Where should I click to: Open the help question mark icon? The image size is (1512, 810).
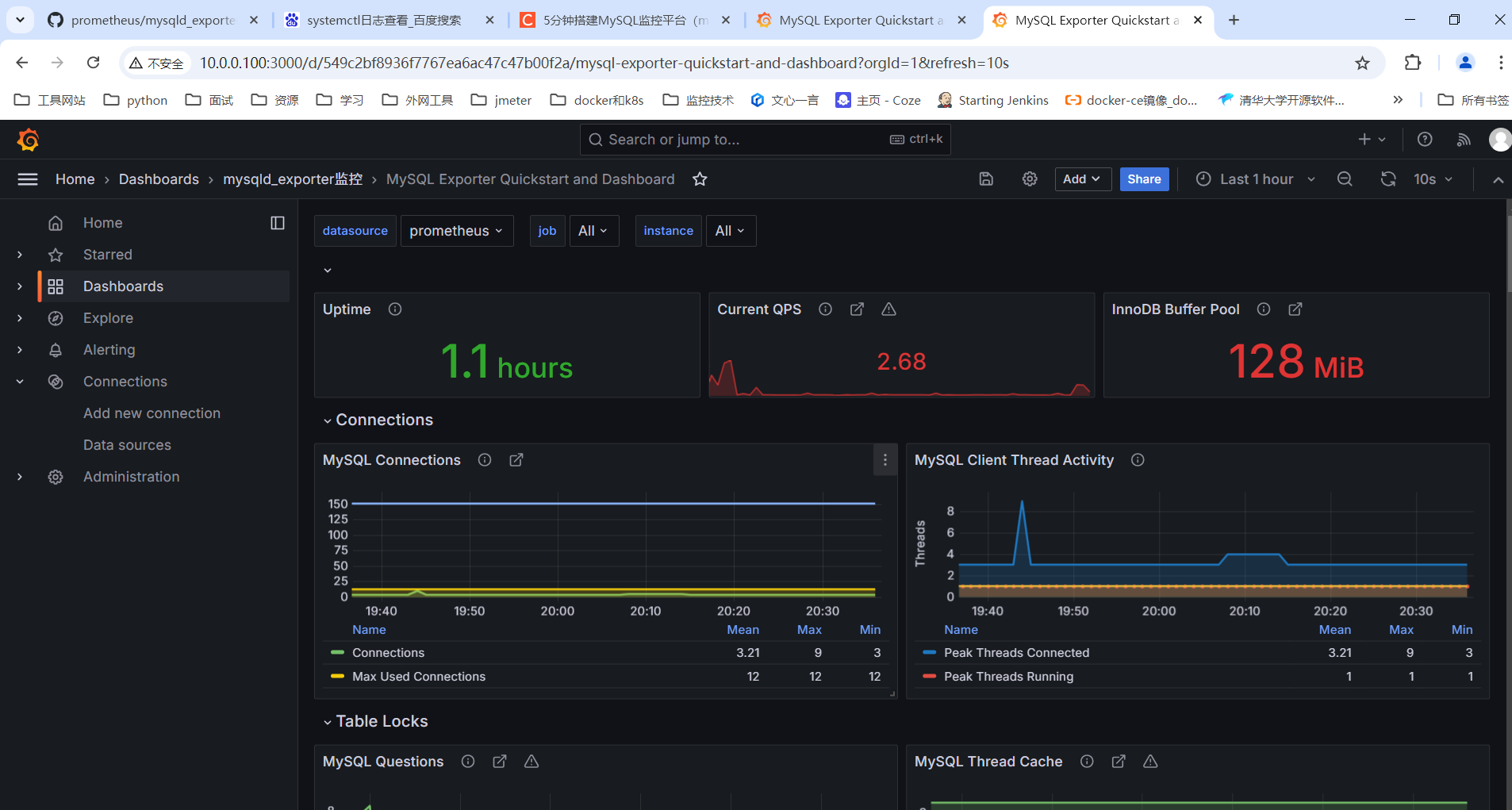(x=1425, y=140)
